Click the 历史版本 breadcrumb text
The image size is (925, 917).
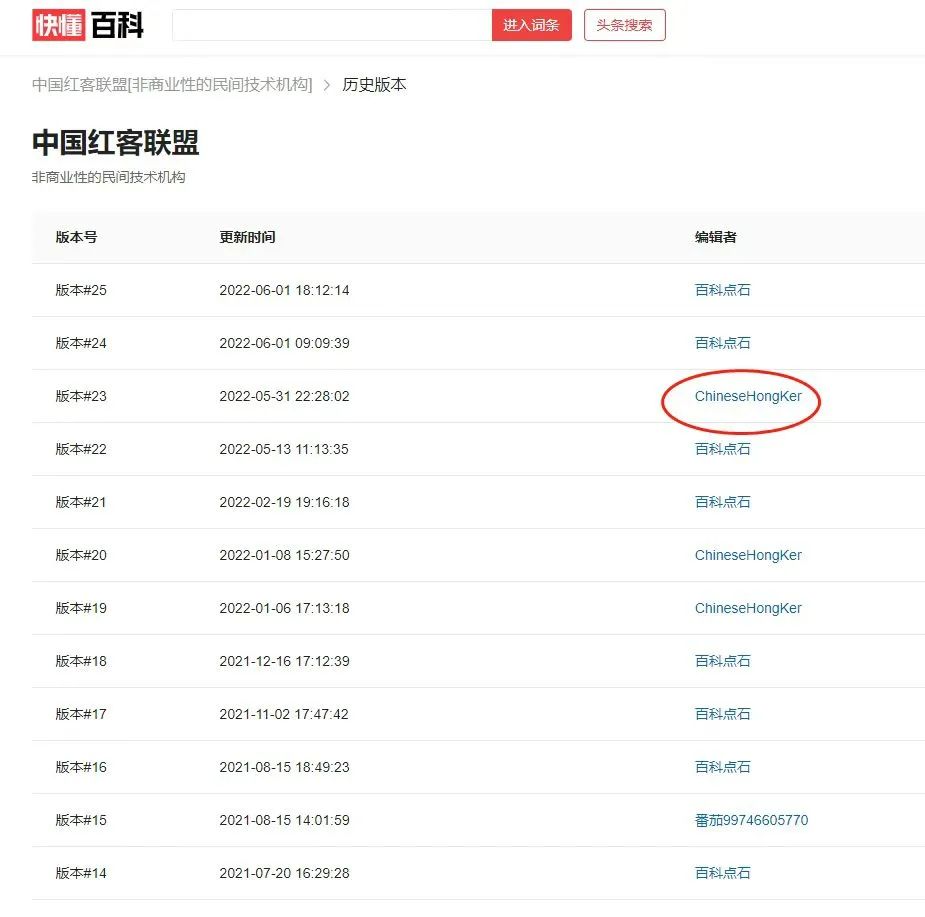click(x=374, y=85)
